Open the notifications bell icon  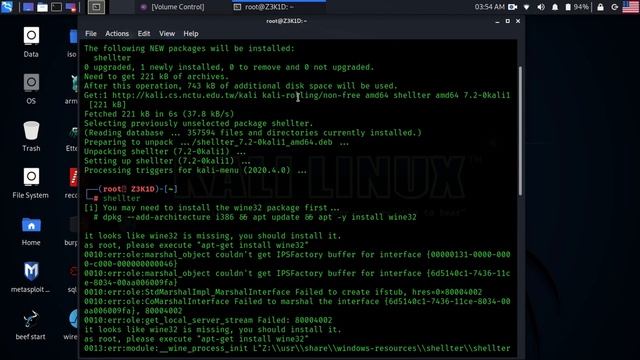(x=555, y=7)
